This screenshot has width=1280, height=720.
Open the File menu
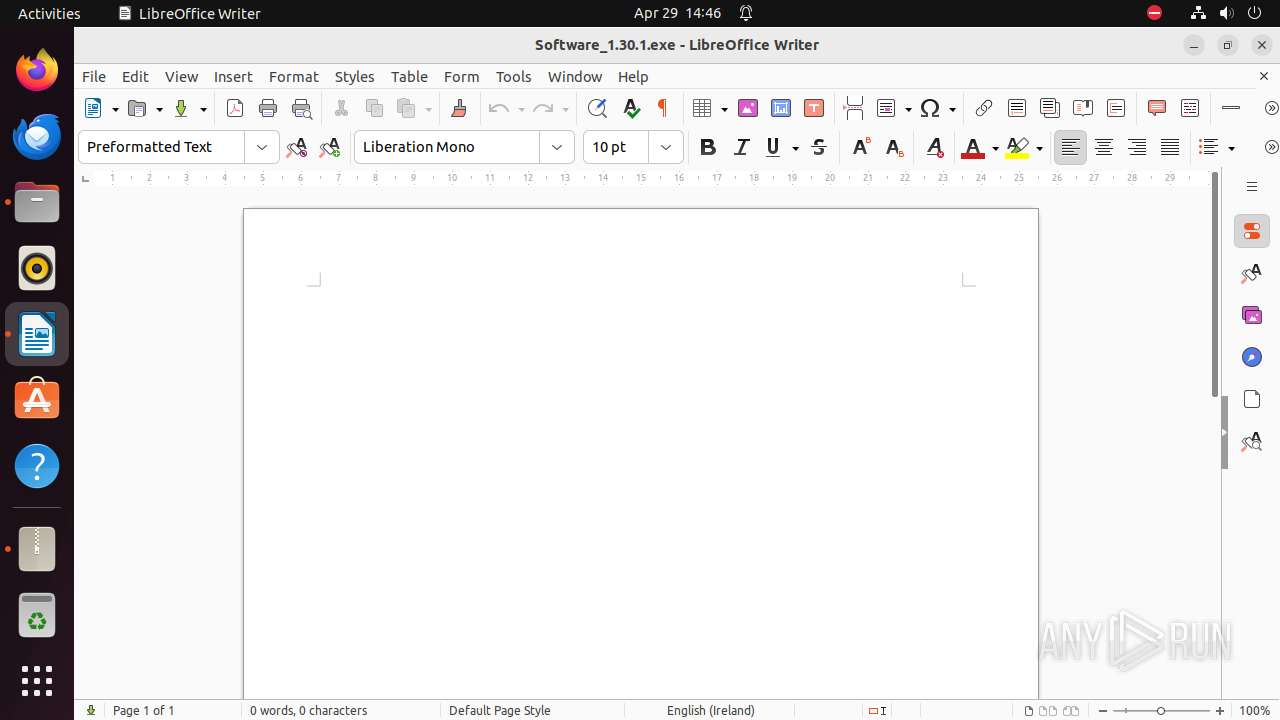pyautogui.click(x=94, y=76)
